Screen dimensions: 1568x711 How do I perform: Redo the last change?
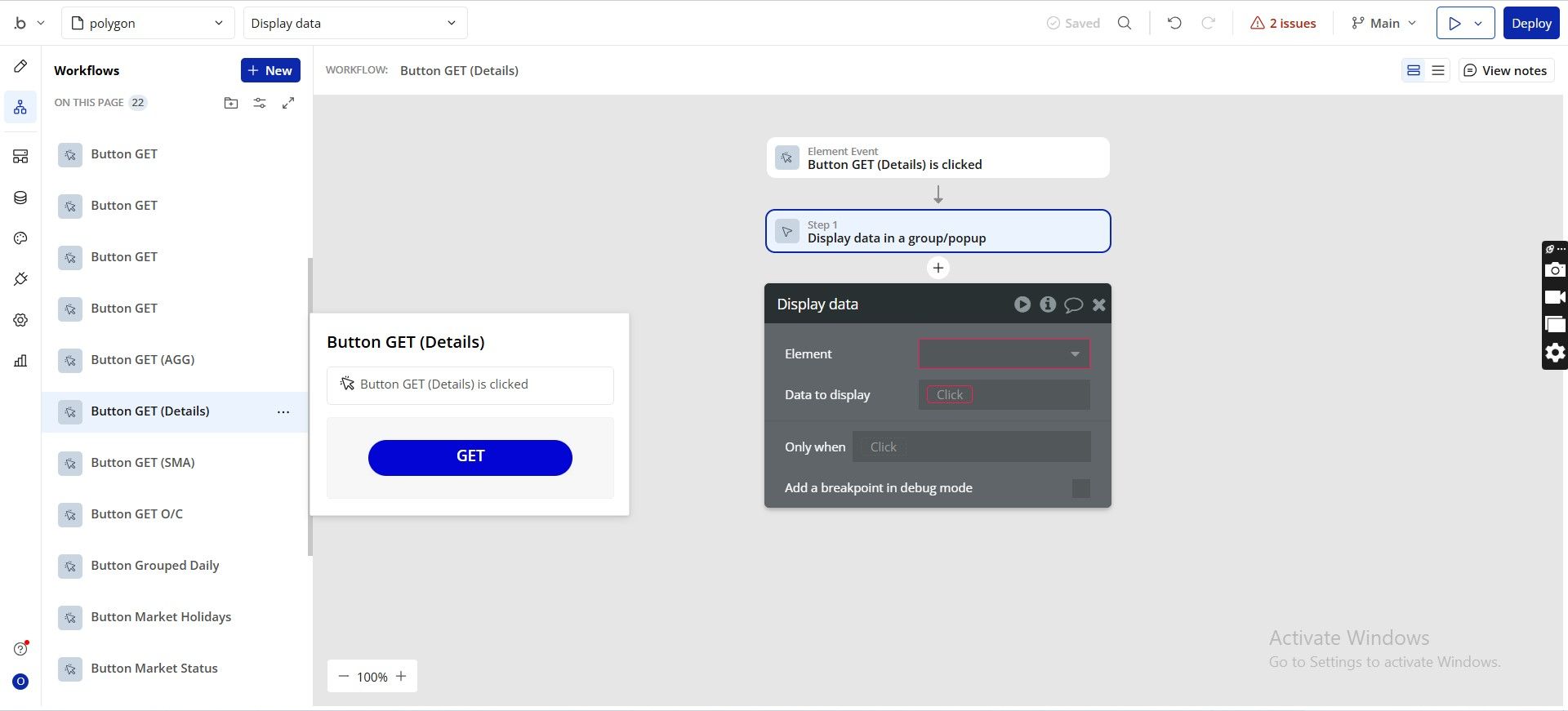[x=1209, y=23]
